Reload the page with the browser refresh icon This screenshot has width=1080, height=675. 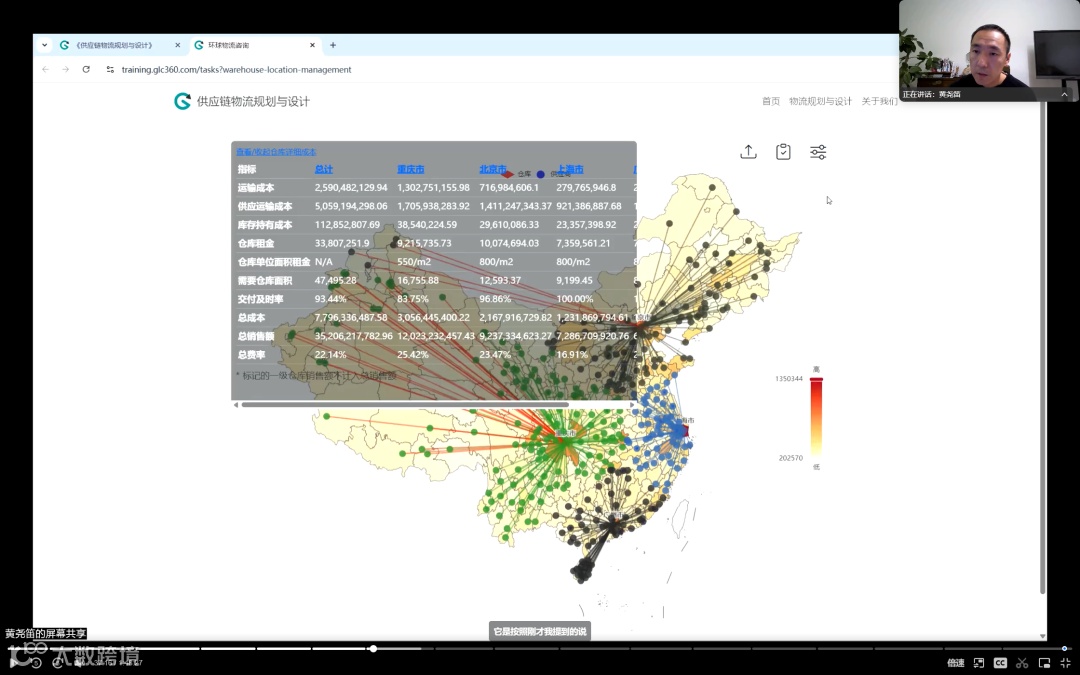point(86,70)
